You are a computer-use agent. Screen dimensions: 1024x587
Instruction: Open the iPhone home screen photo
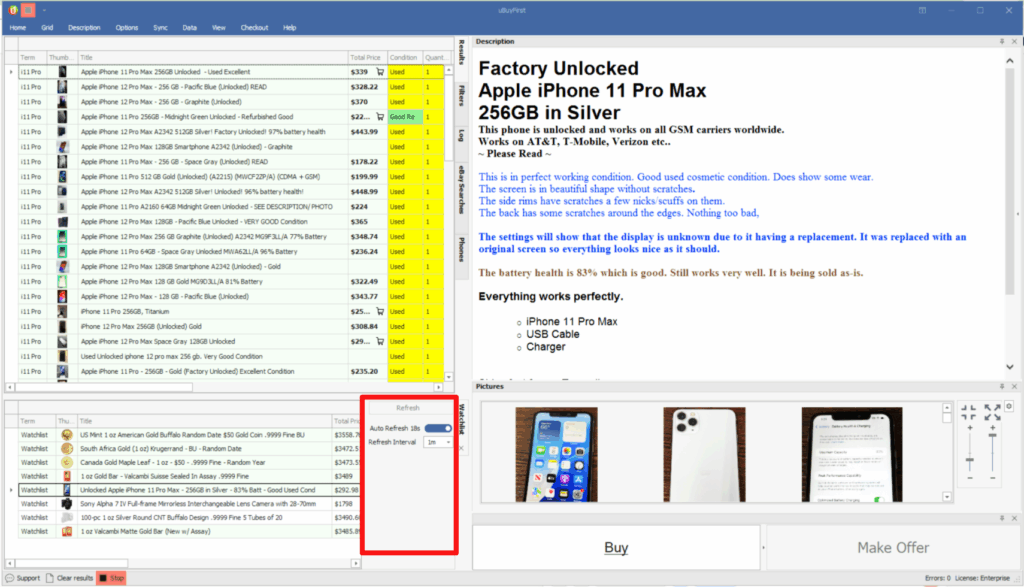[556, 454]
